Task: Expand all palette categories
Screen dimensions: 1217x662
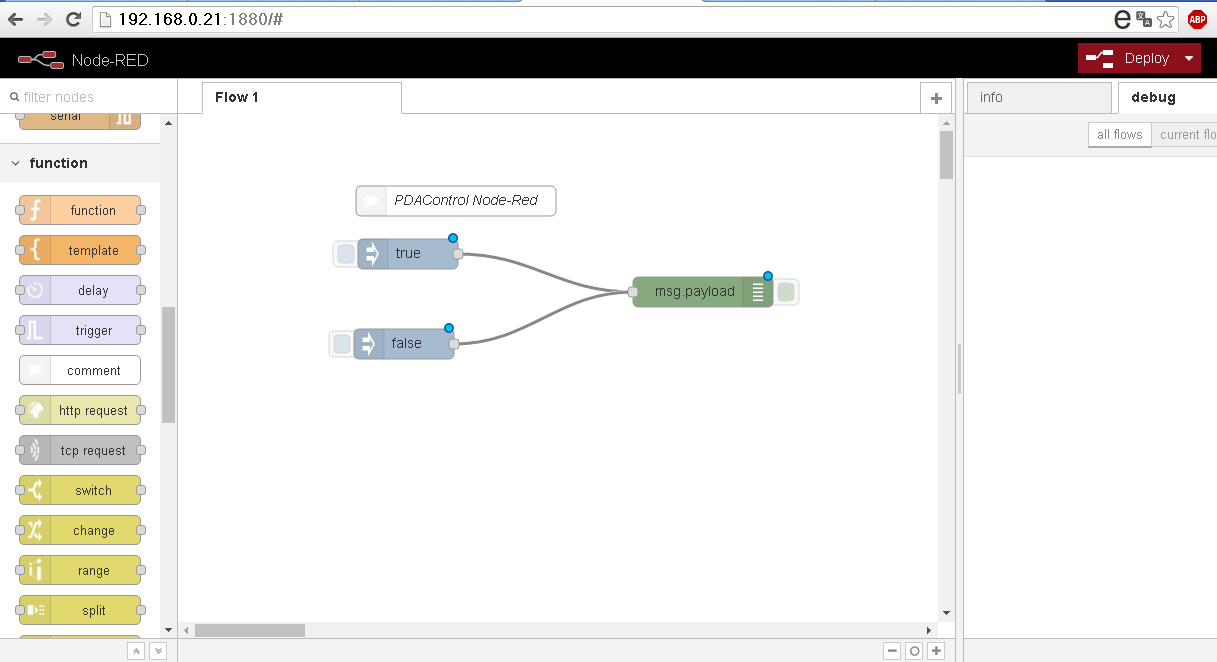Action: (x=157, y=651)
